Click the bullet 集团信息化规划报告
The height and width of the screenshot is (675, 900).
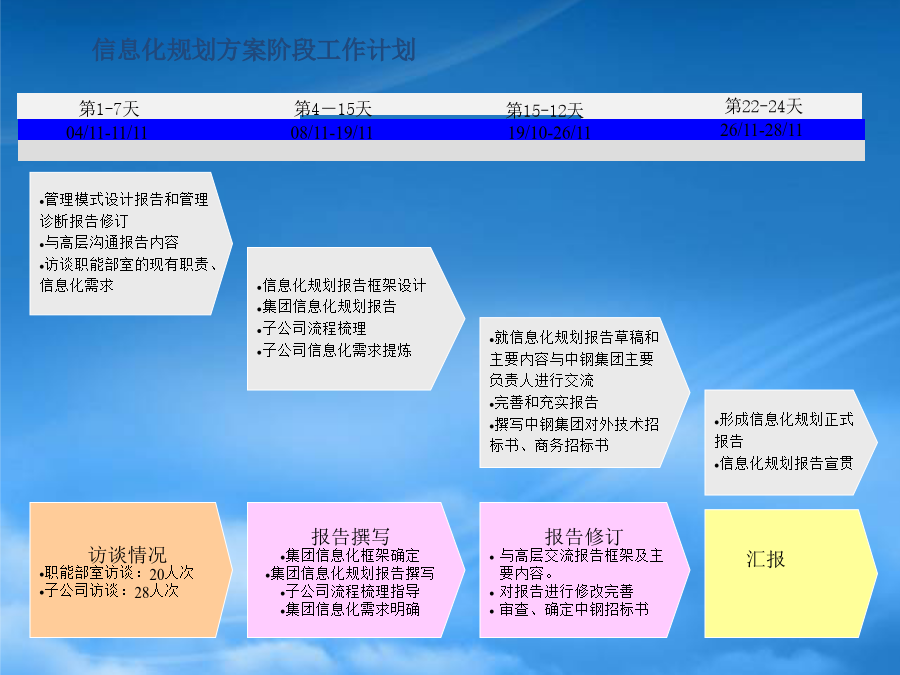(x=327, y=307)
